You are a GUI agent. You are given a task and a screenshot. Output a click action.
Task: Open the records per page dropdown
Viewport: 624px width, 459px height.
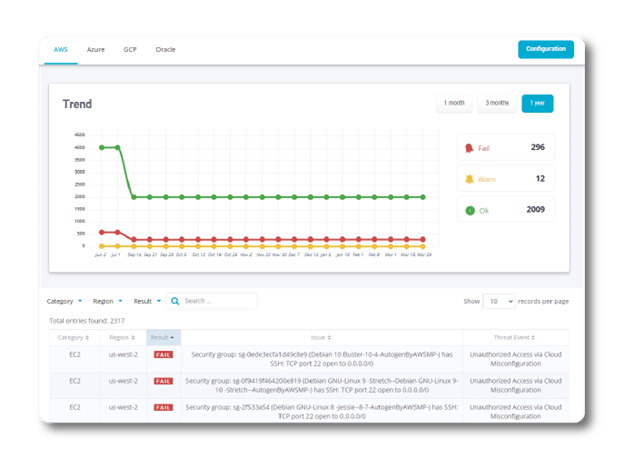coord(499,301)
